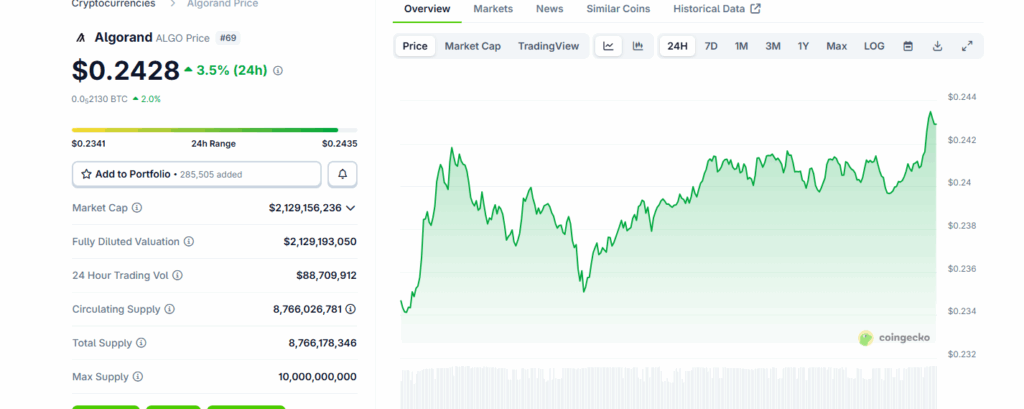Viewport: 1024px width, 409px height.
Task: Click the 2130 BTC price text
Action: coord(100,99)
